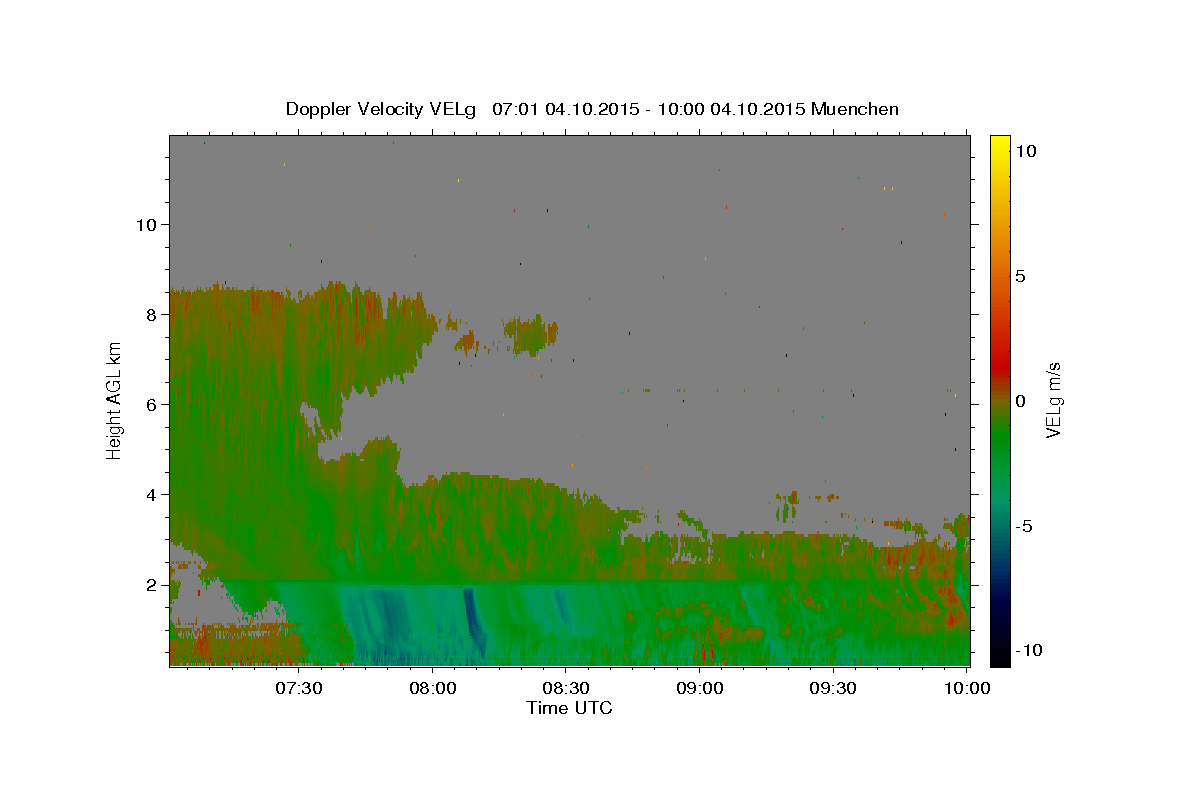Click the height axis label '10'
This screenshot has height=800, width=1200.
click(145, 224)
